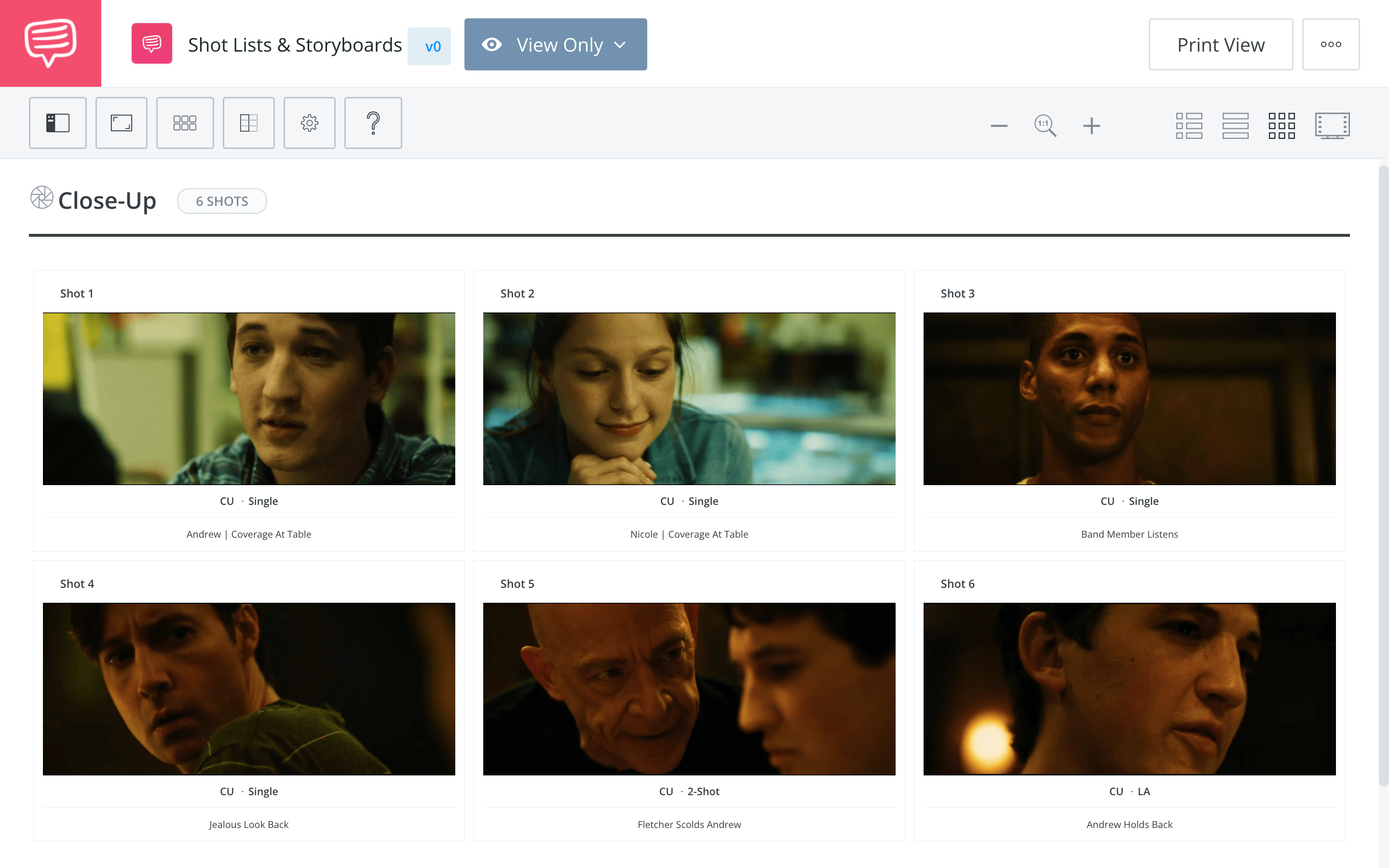Image resolution: width=1389 pixels, height=868 pixels.
Task: Toggle the sidebar panel icon
Action: point(57,123)
